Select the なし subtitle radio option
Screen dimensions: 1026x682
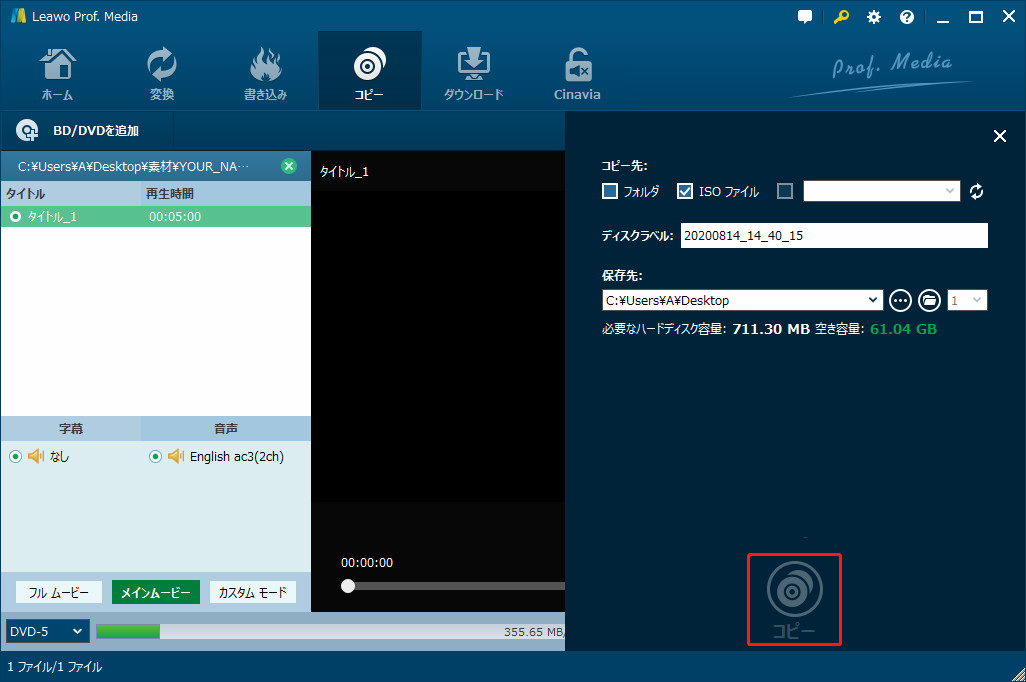(x=16, y=456)
